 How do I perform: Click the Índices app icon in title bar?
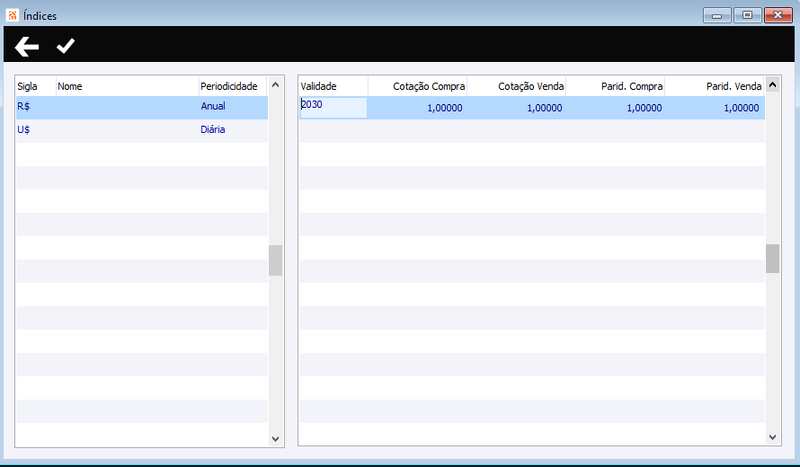(x=12, y=15)
